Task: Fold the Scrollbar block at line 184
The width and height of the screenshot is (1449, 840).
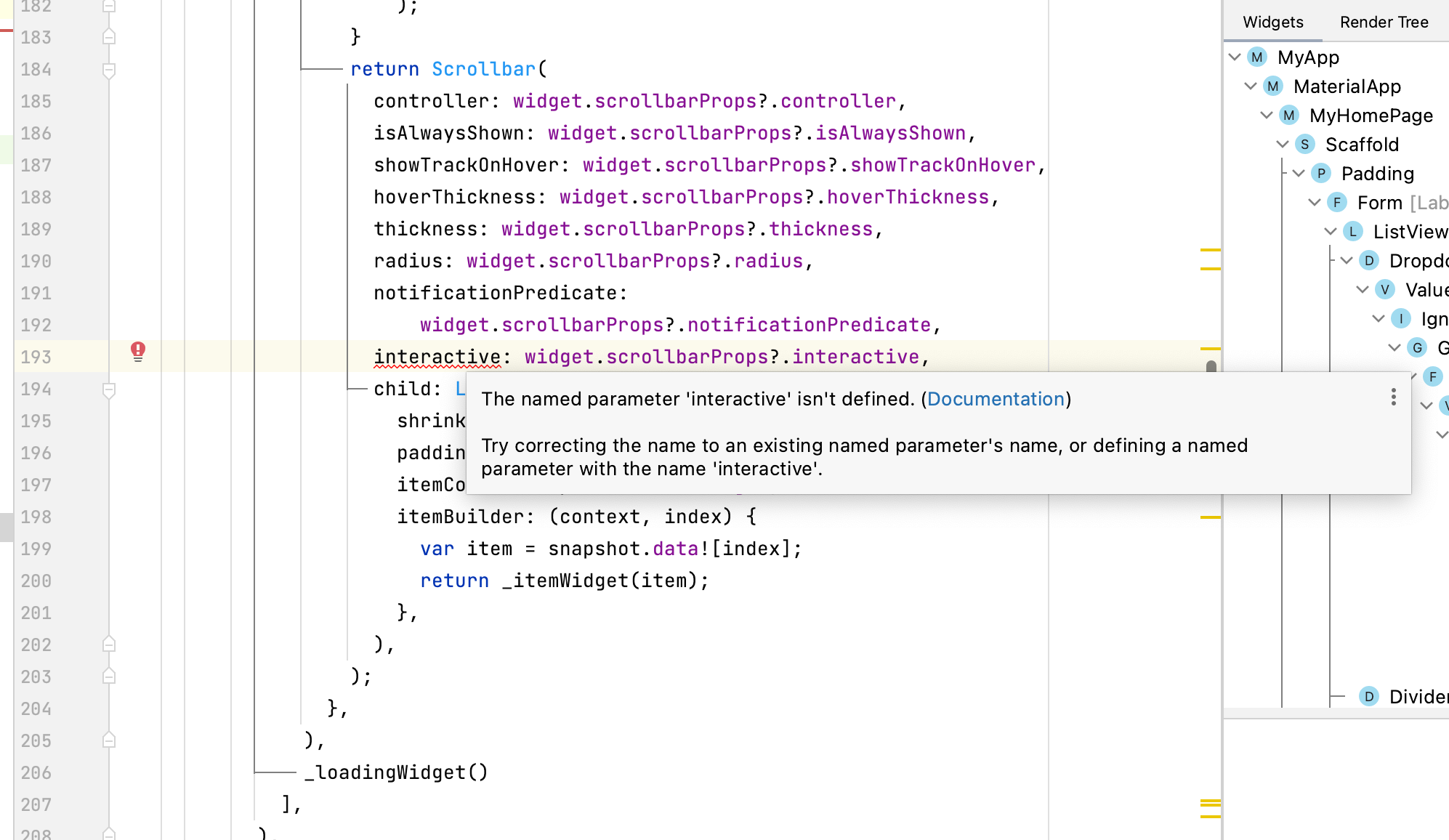Action: click(110, 69)
